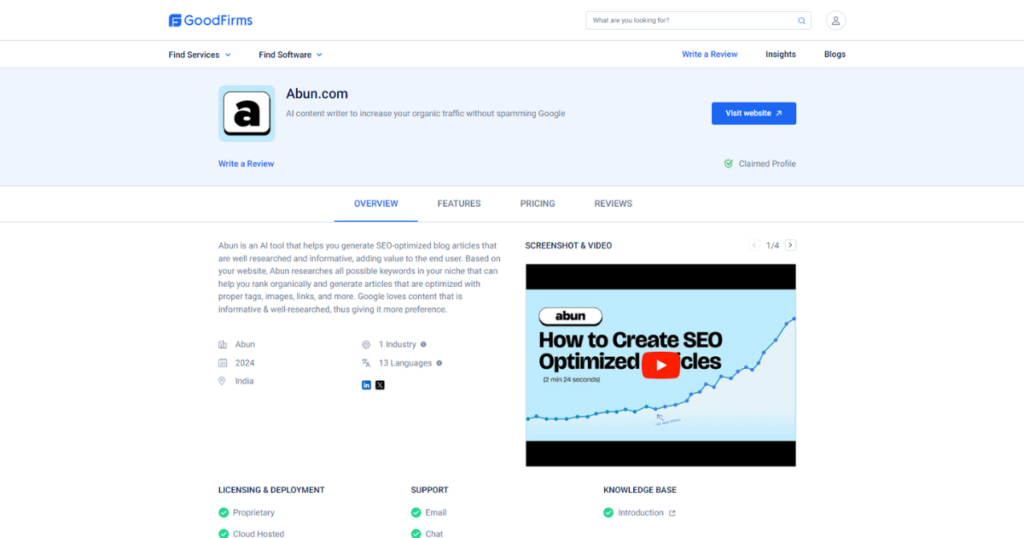The height and width of the screenshot is (538, 1024).
Task: Click the green check beside Introduction
Action: pos(609,513)
